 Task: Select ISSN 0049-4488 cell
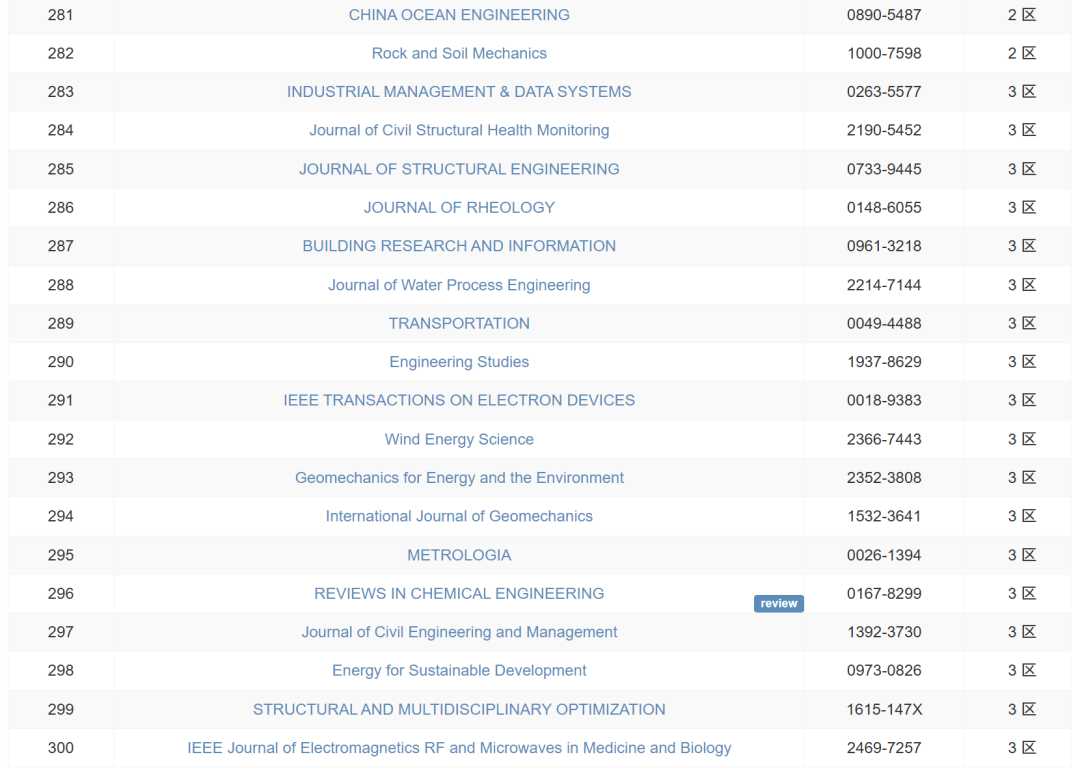[884, 324]
